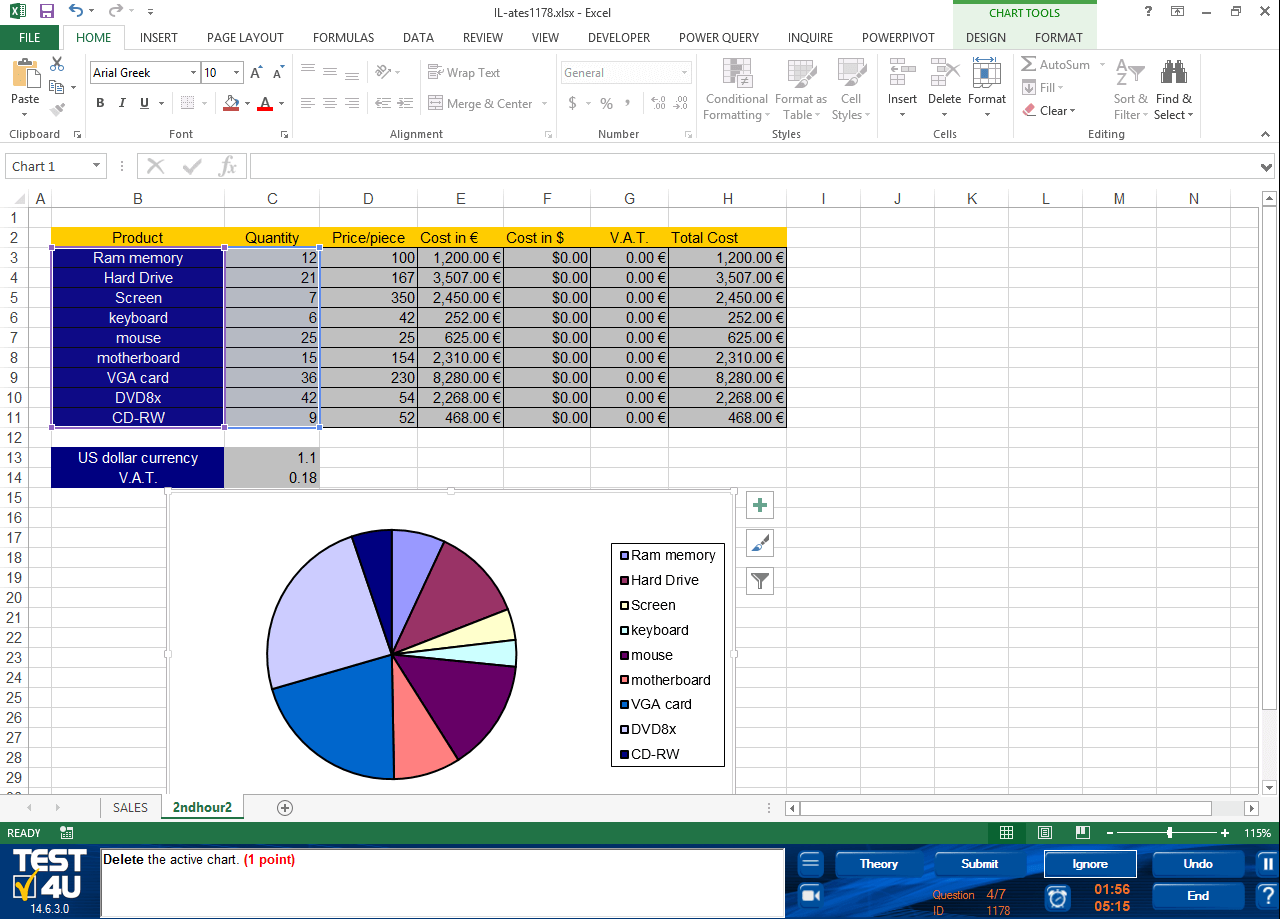The image size is (1280, 919).
Task: Click the Format Painter brush icon
Action: [57, 110]
